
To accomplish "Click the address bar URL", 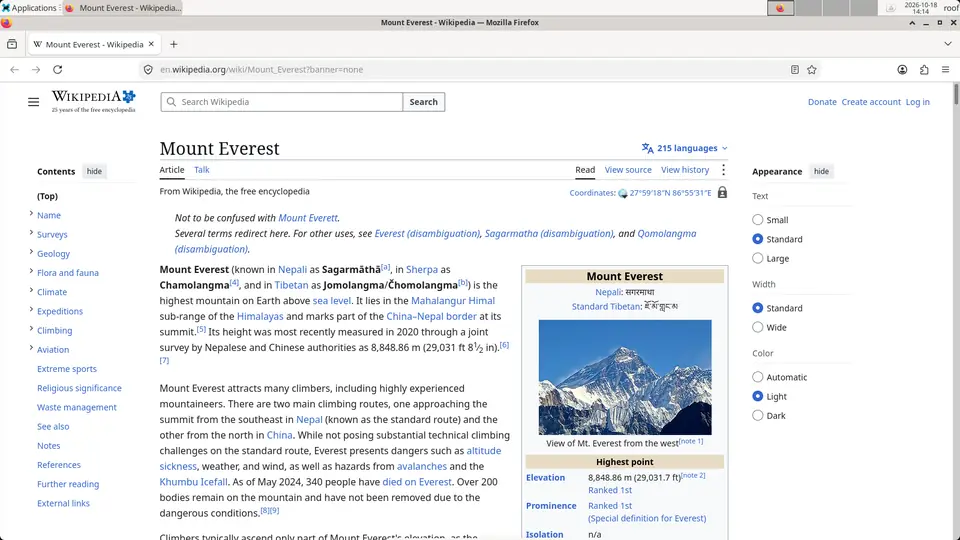I will click(x=262, y=70).
